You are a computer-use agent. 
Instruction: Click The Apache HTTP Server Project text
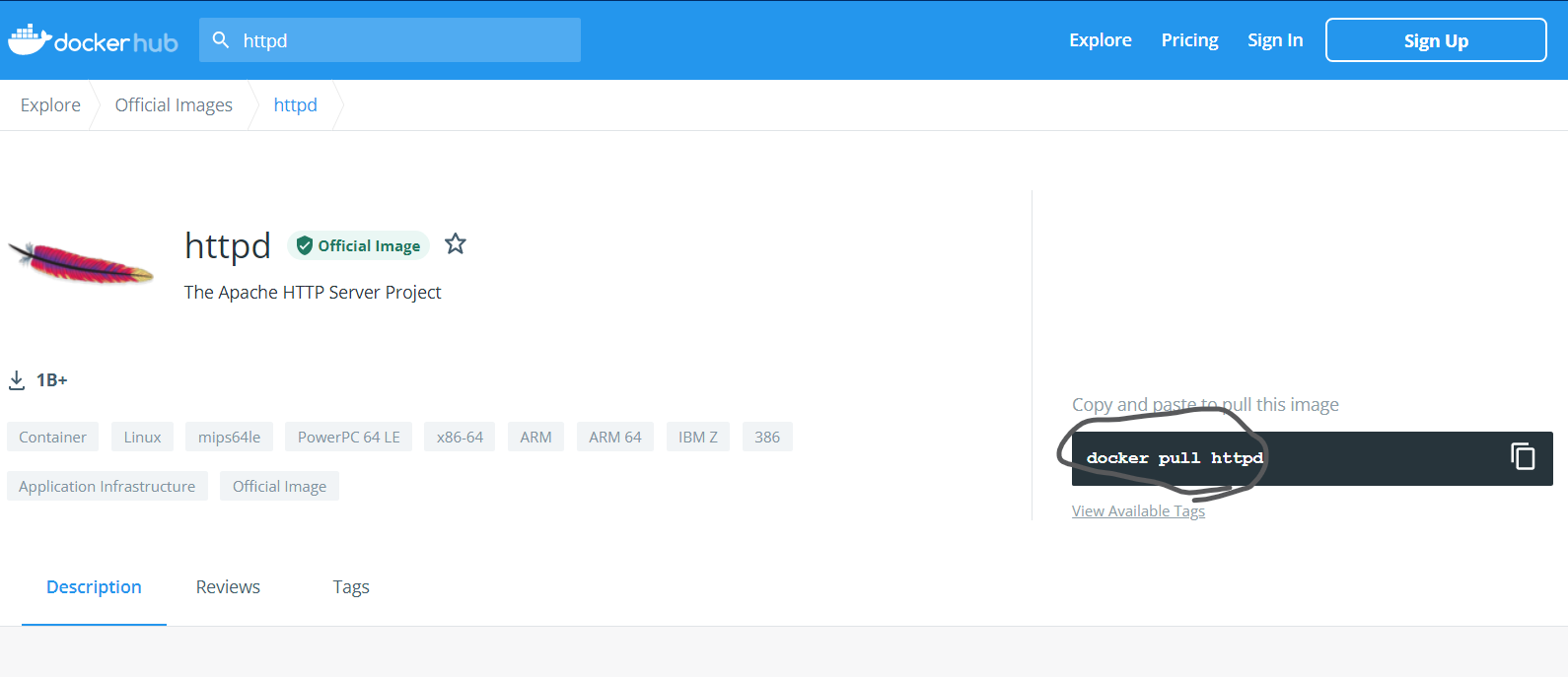click(313, 293)
